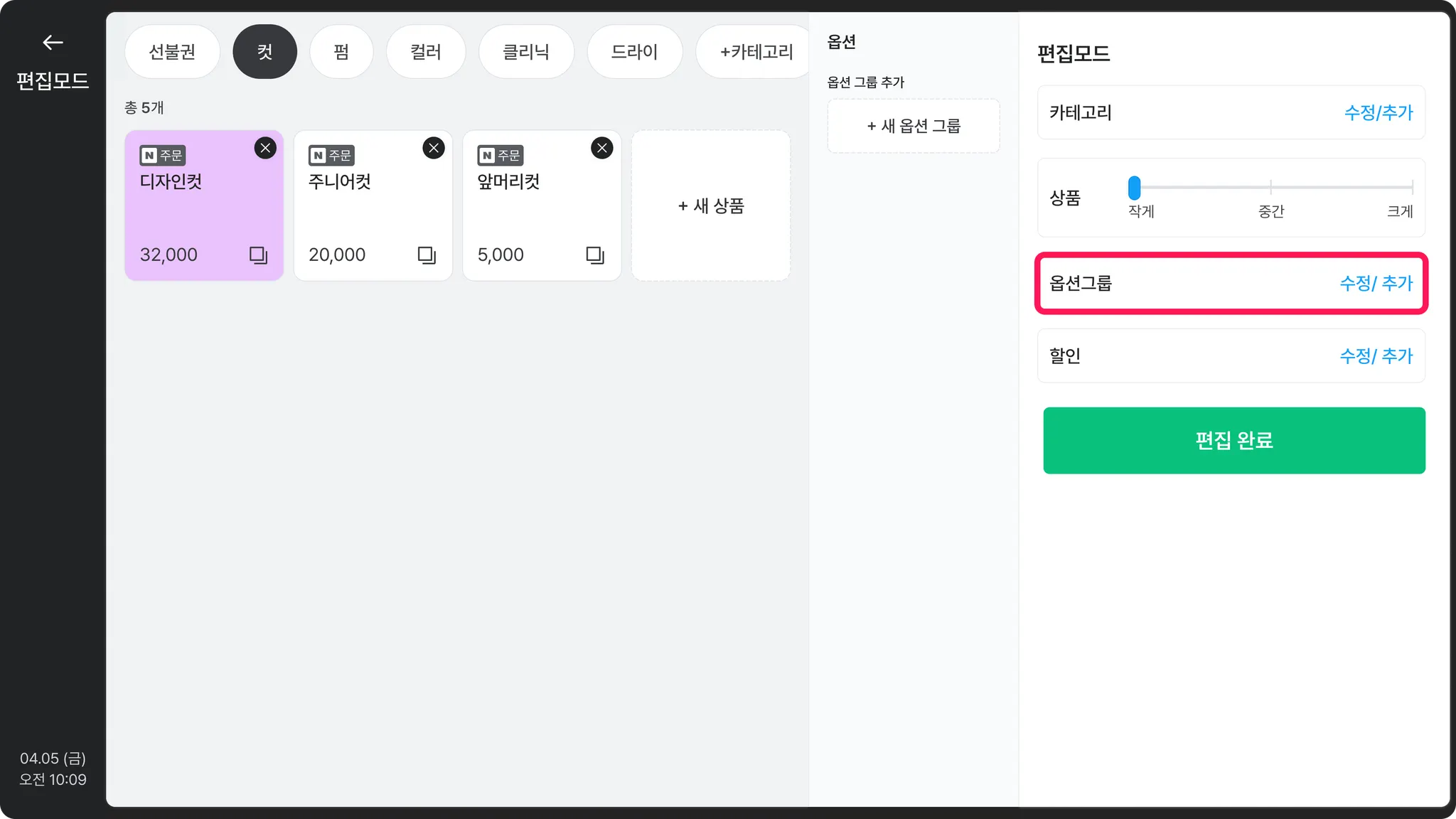1456x819 pixels.
Task: Switch to the 선불권 category tab
Action: tap(172, 52)
